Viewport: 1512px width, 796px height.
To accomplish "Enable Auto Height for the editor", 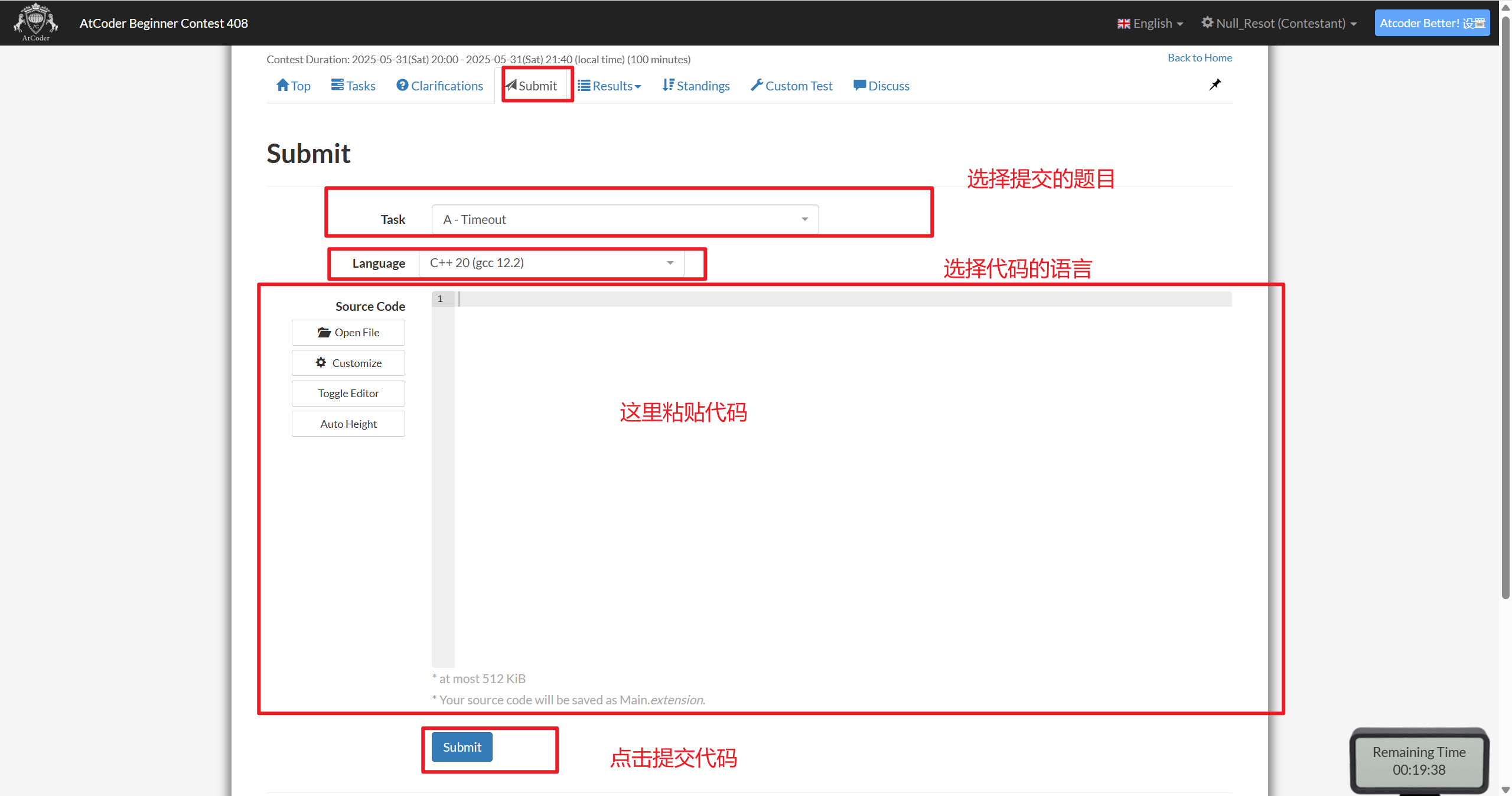I will pyautogui.click(x=348, y=423).
